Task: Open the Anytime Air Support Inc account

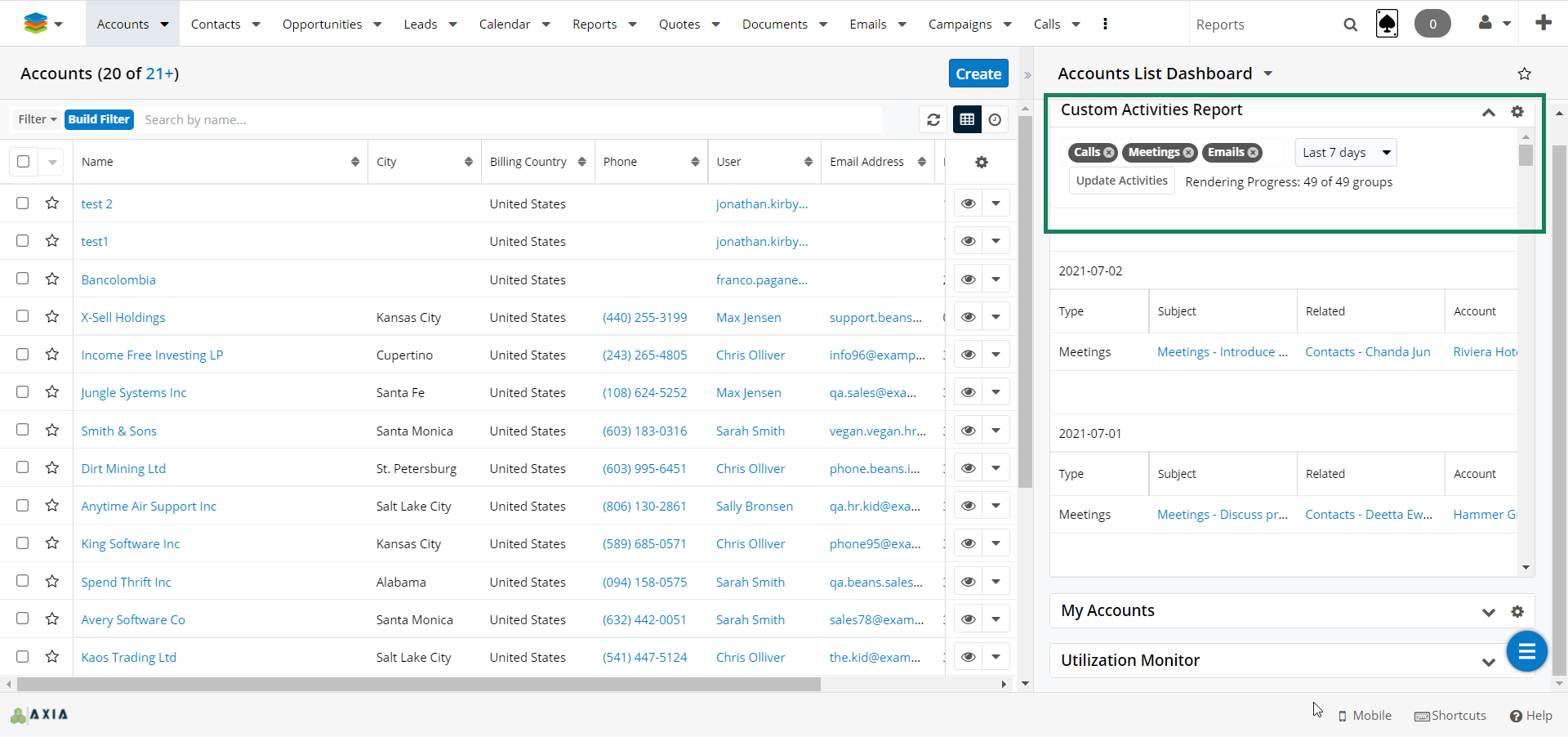Action: click(149, 506)
